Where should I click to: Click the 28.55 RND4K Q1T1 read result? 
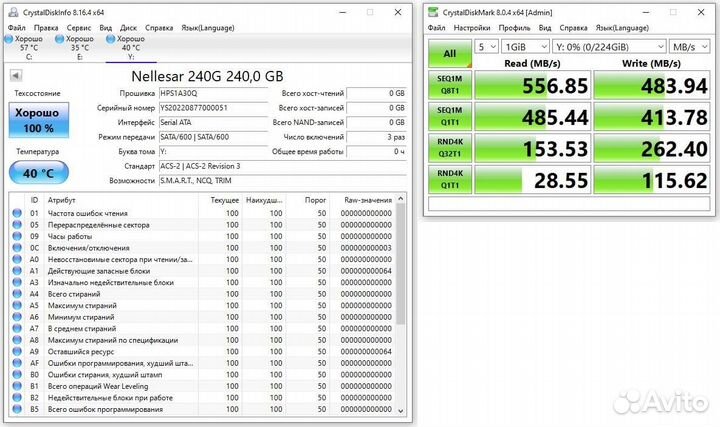(x=533, y=180)
